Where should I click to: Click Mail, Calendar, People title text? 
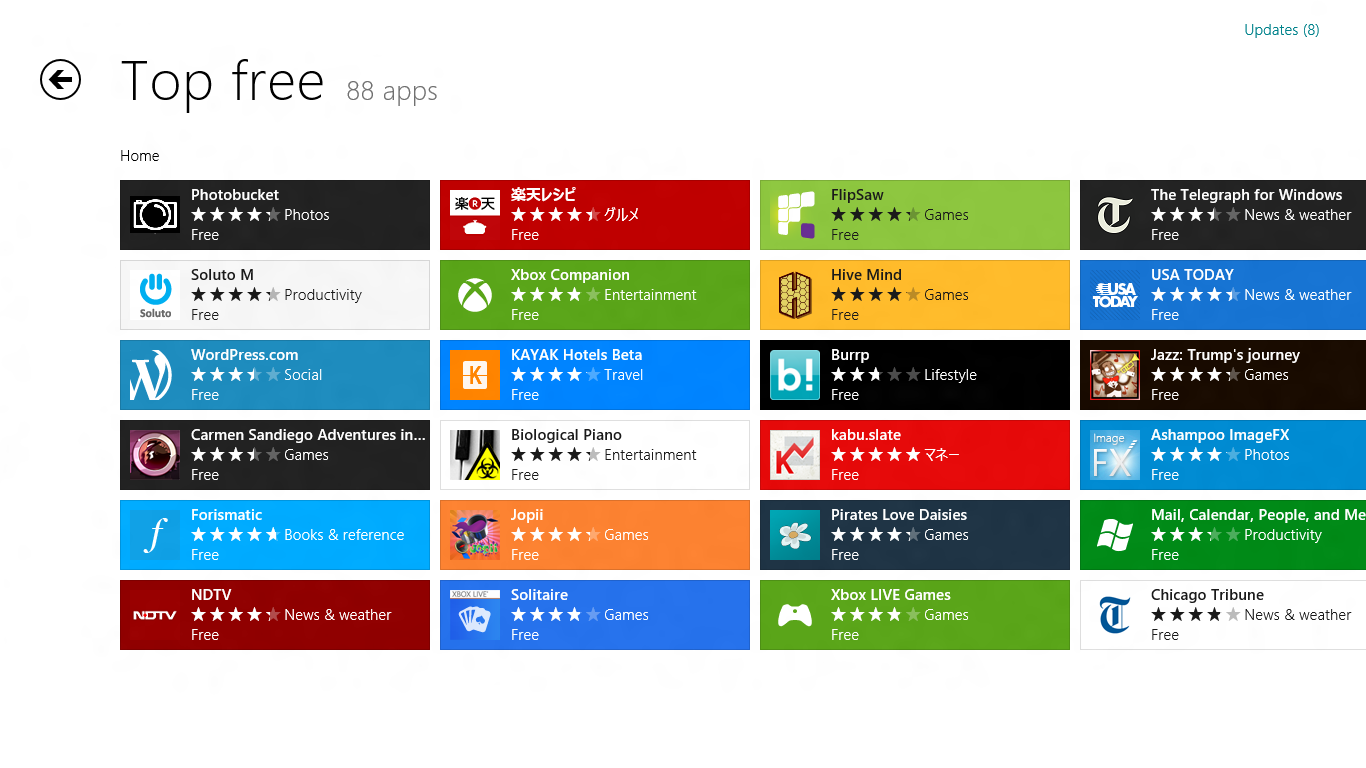pyautogui.click(x=1258, y=515)
